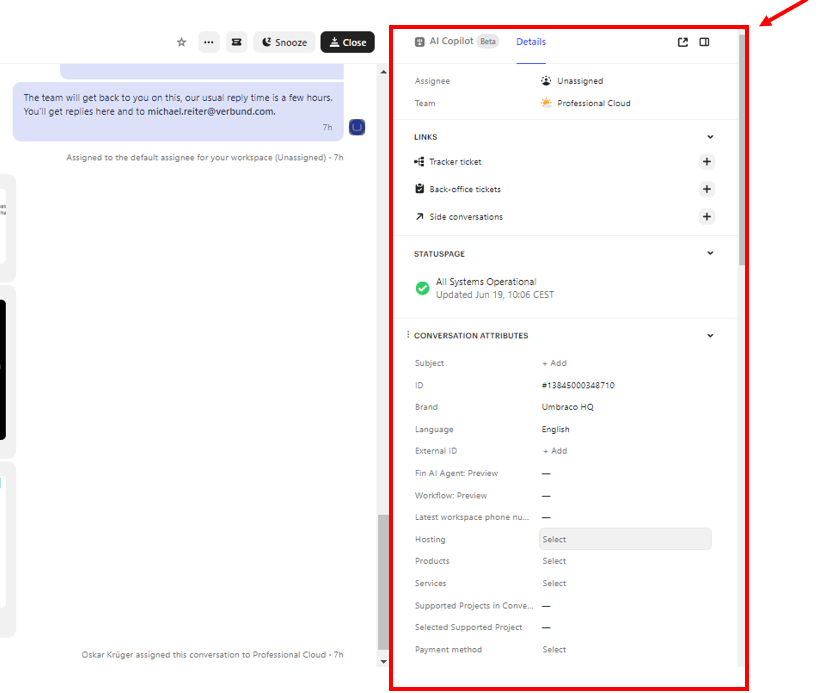
Task: Open the Hosting select dropdown
Action: pyautogui.click(x=624, y=540)
